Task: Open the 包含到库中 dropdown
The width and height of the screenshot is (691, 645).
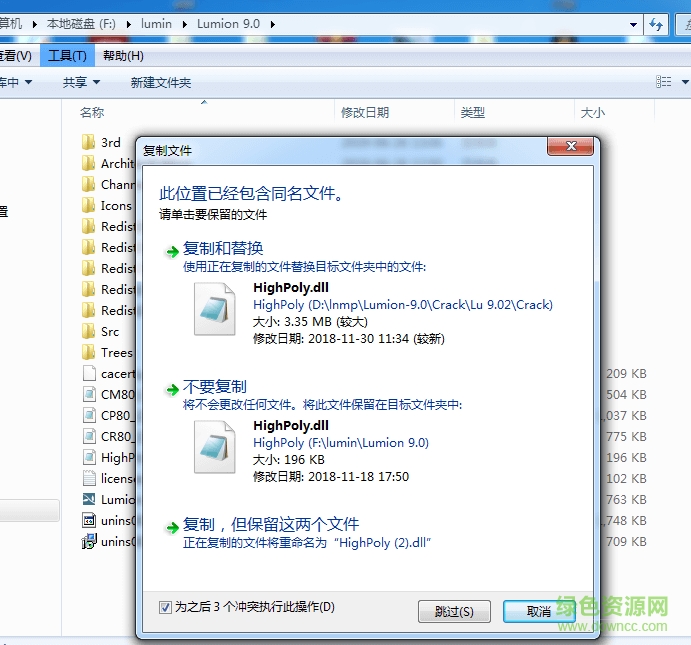Action: click(x=16, y=82)
